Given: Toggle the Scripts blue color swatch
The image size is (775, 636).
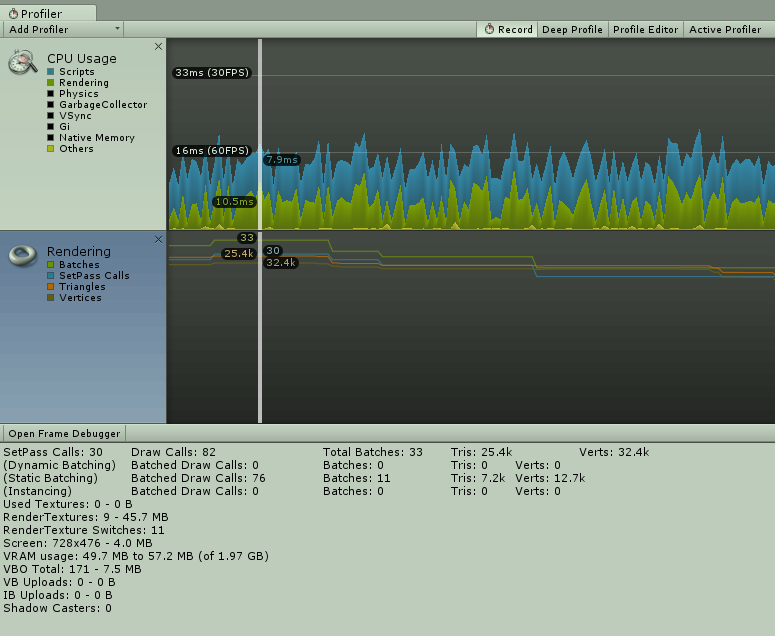Looking at the screenshot, I should click(50, 72).
